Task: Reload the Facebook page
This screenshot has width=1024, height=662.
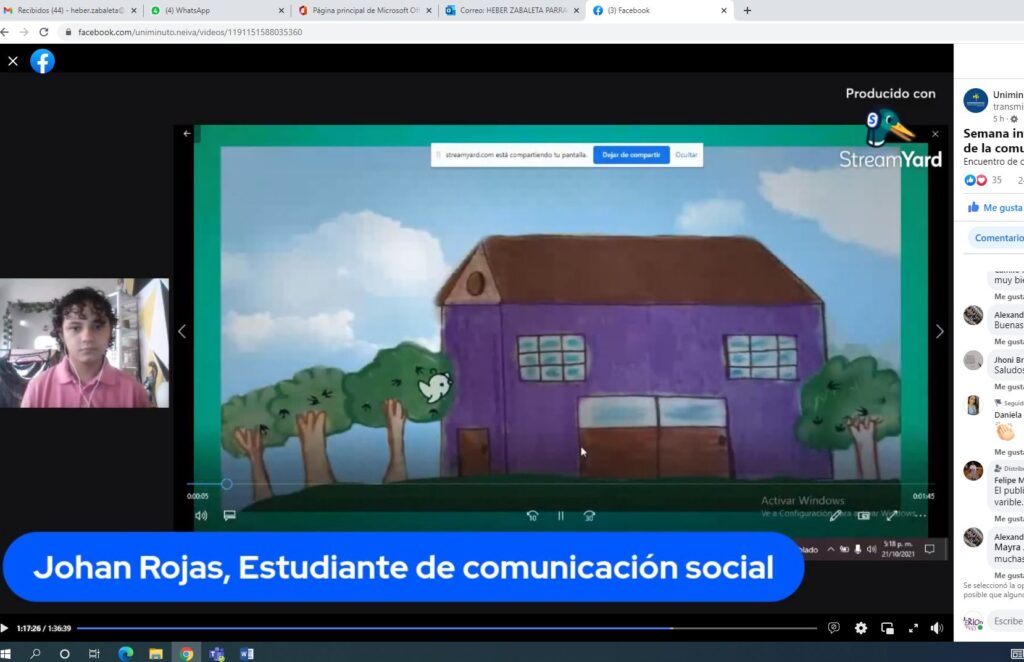Action: coord(44,32)
